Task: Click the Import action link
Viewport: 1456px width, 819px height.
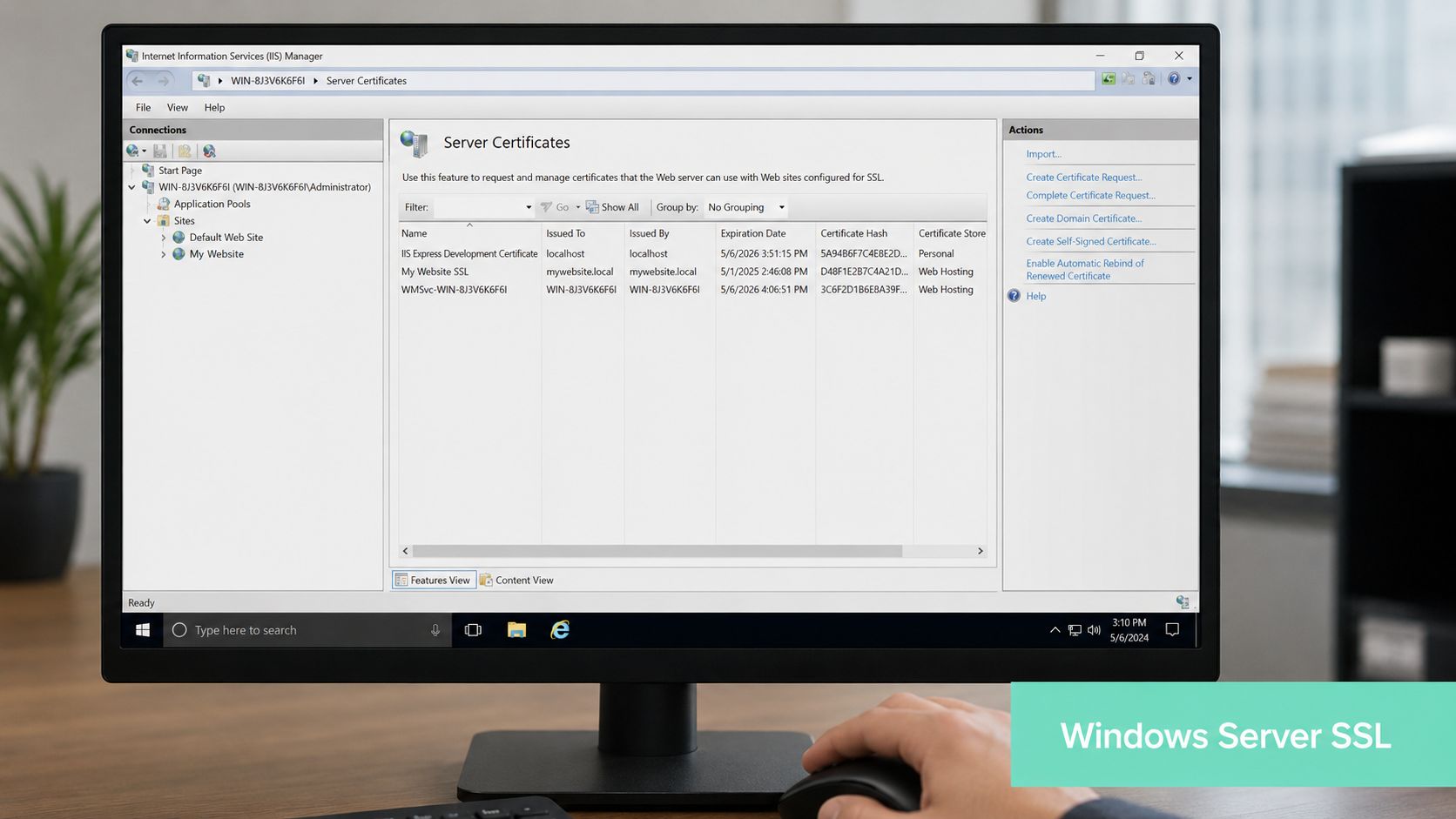Action: (x=1043, y=154)
